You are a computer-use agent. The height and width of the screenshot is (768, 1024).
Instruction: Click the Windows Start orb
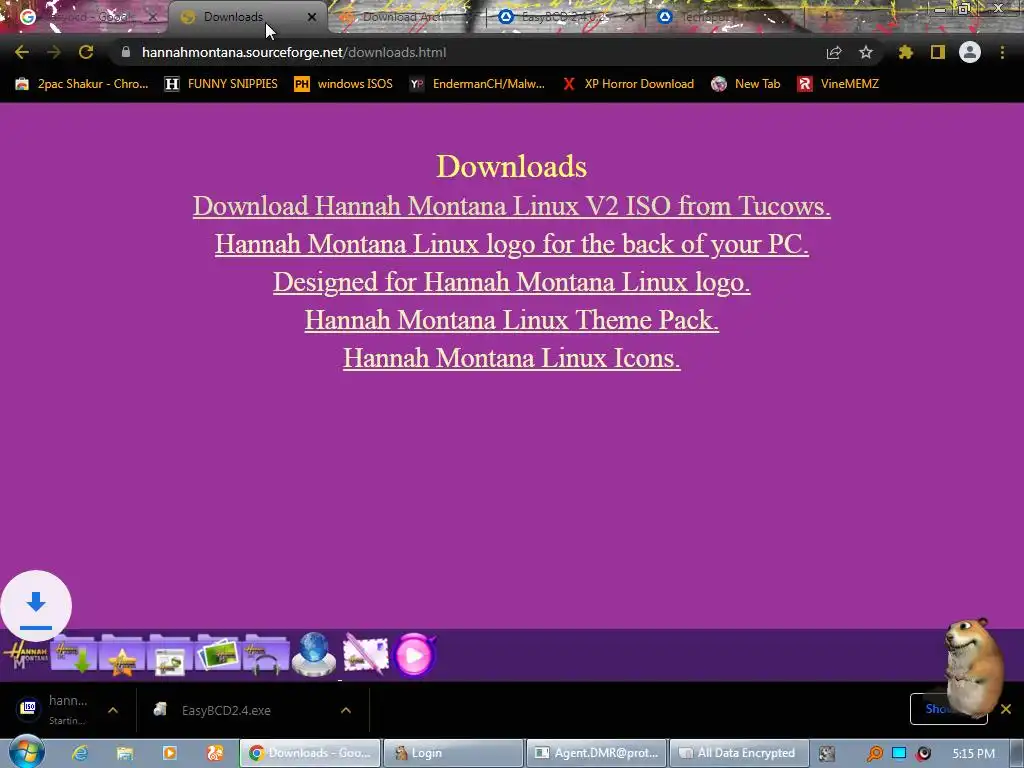click(x=26, y=752)
